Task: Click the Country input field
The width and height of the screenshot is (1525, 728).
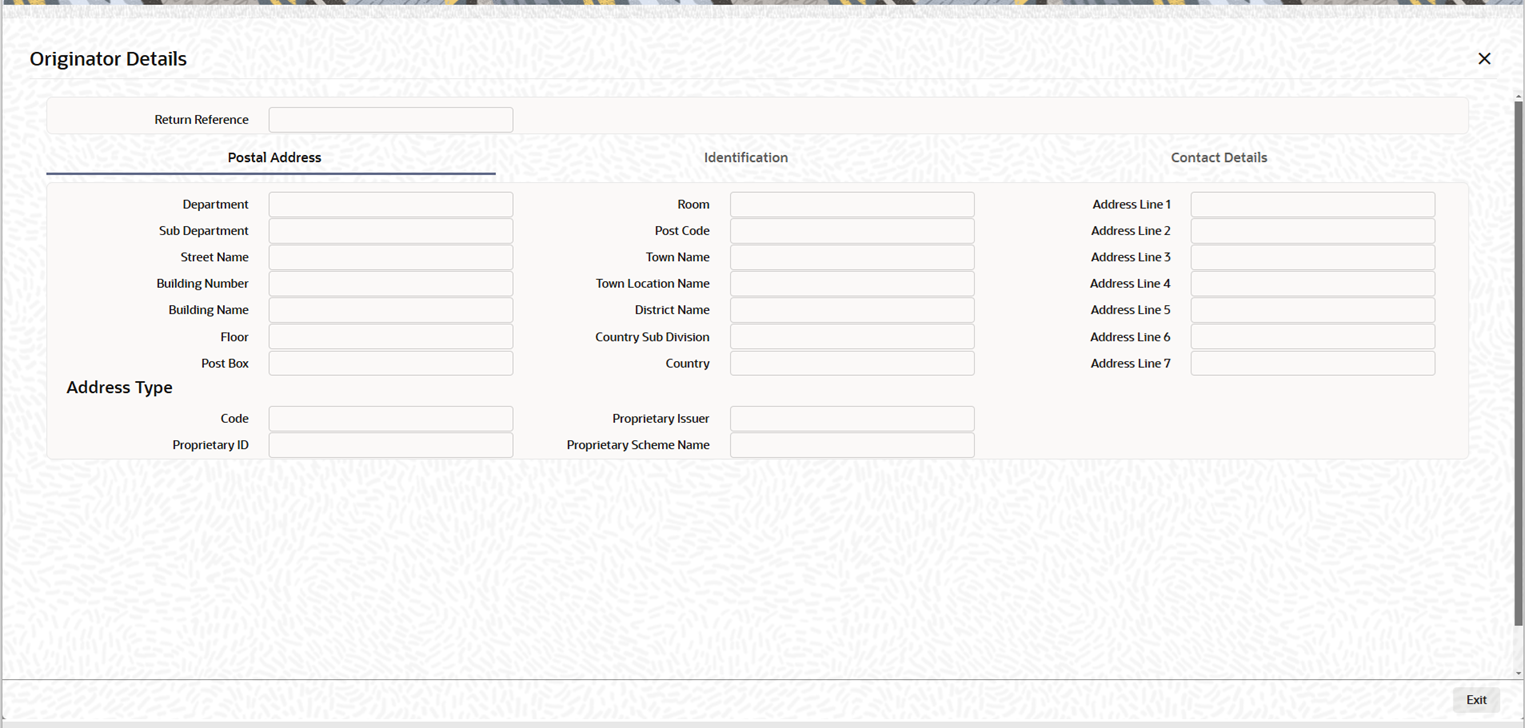Action: tap(852, 364)
